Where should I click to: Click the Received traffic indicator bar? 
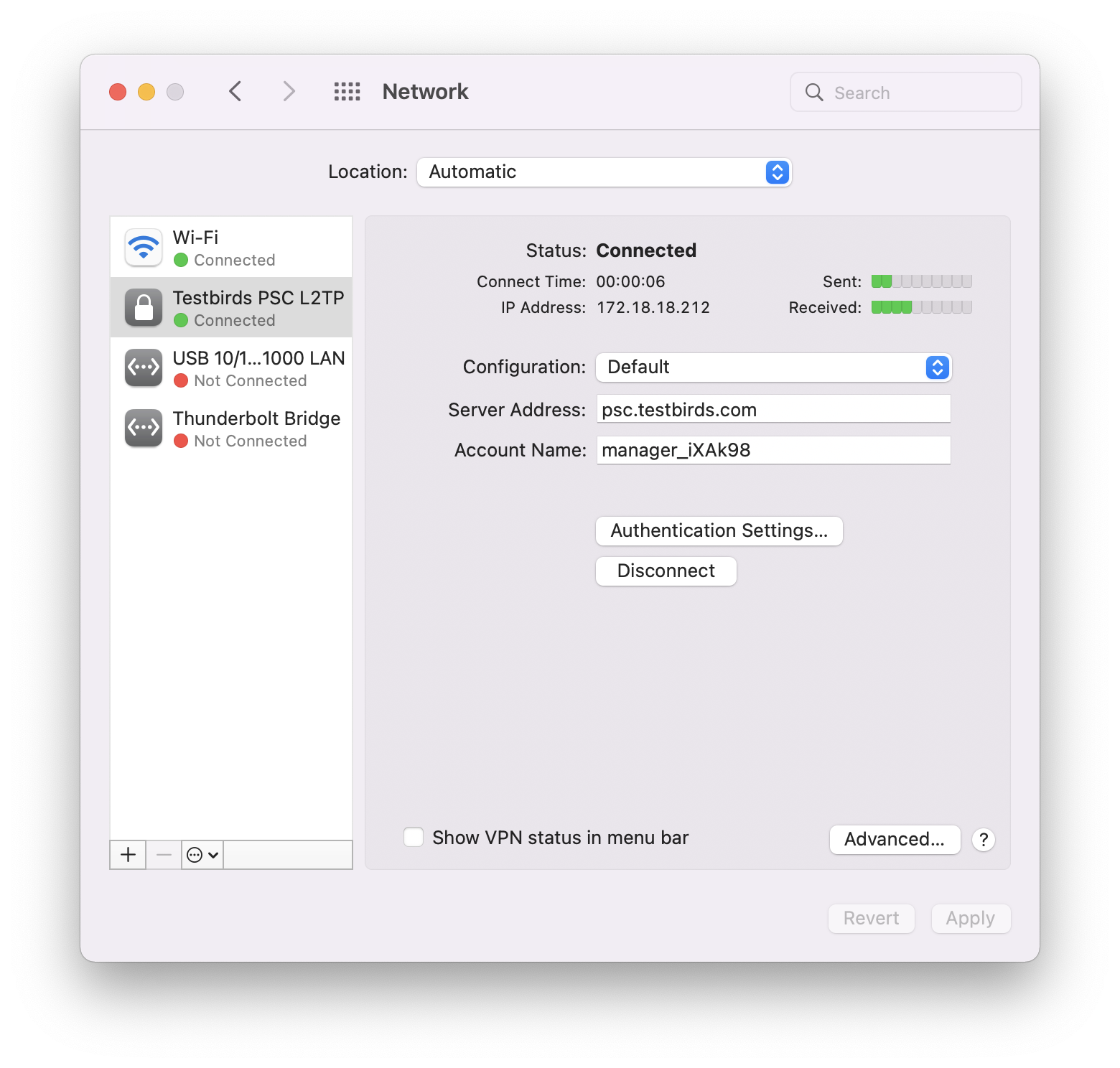(921, 307)
